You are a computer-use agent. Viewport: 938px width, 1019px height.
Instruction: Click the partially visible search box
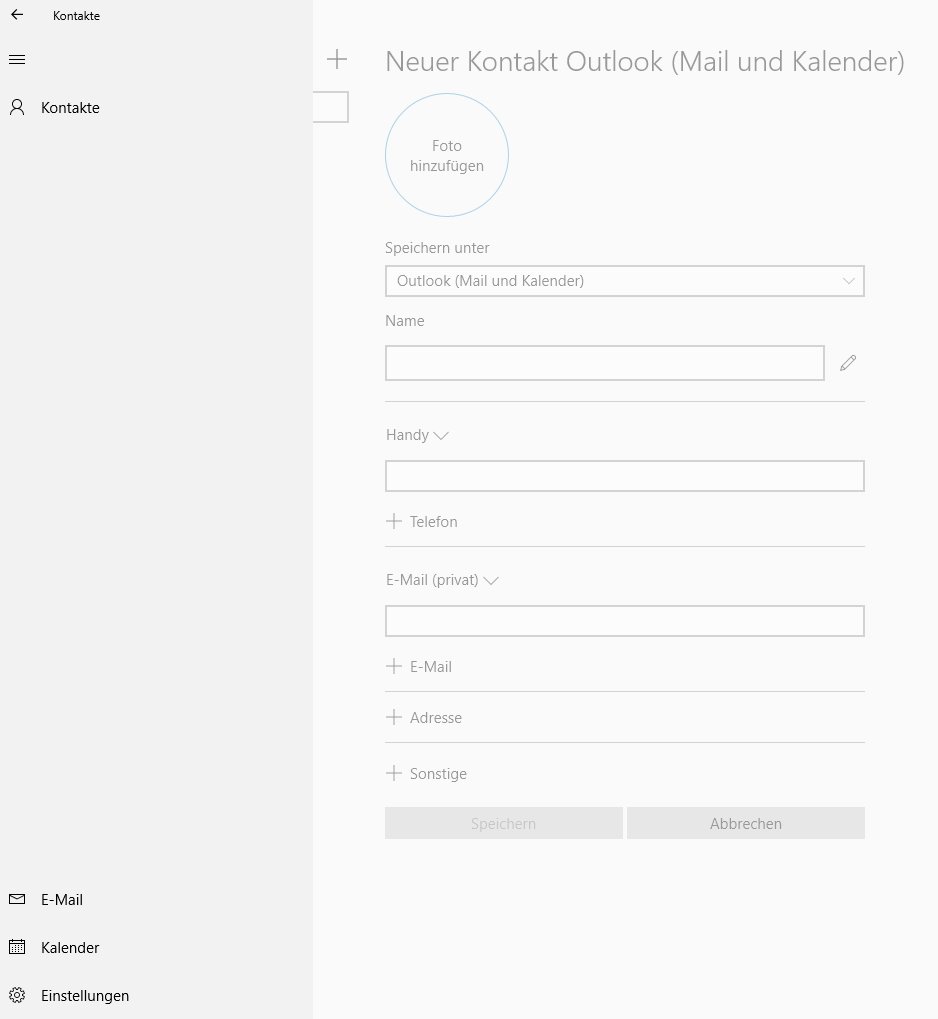pyautogui.click(x=331, y=107)
